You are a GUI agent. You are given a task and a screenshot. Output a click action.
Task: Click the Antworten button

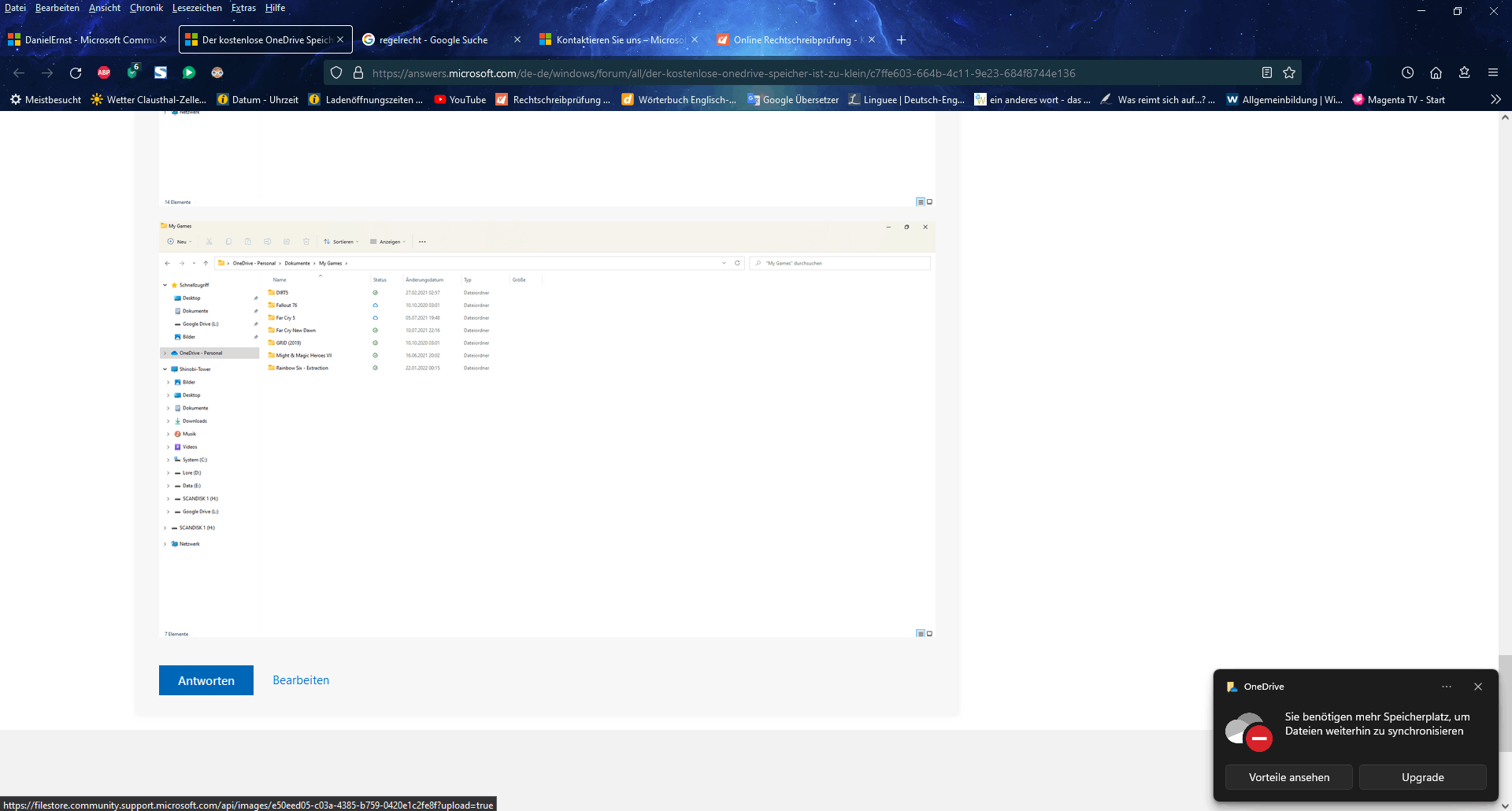(x=206, y=680)
